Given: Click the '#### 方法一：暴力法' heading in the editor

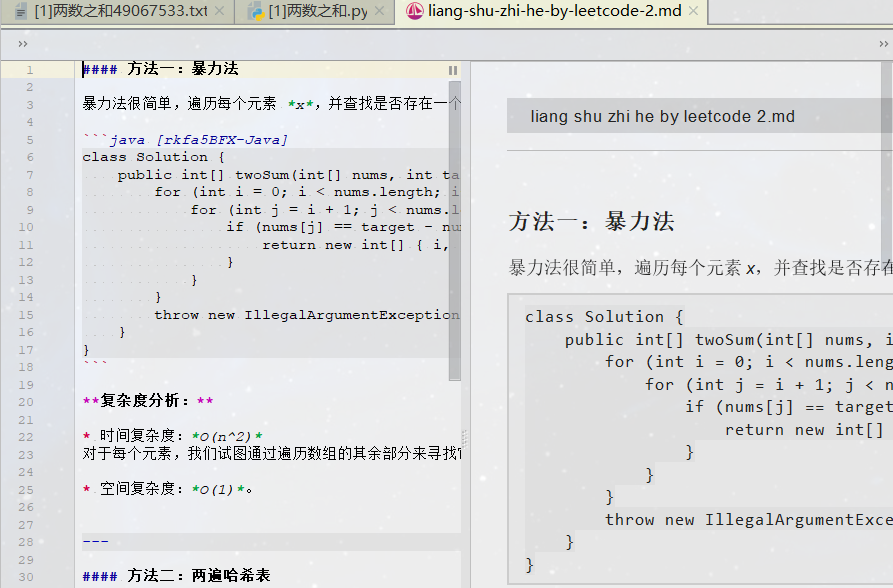Looking at the screenshot, I should (160, 69).
